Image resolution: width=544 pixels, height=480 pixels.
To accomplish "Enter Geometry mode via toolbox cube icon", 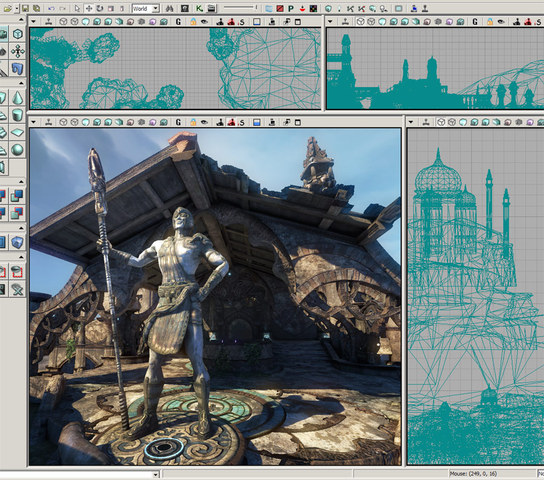I will pyautogui.click(x=17, y=34).
